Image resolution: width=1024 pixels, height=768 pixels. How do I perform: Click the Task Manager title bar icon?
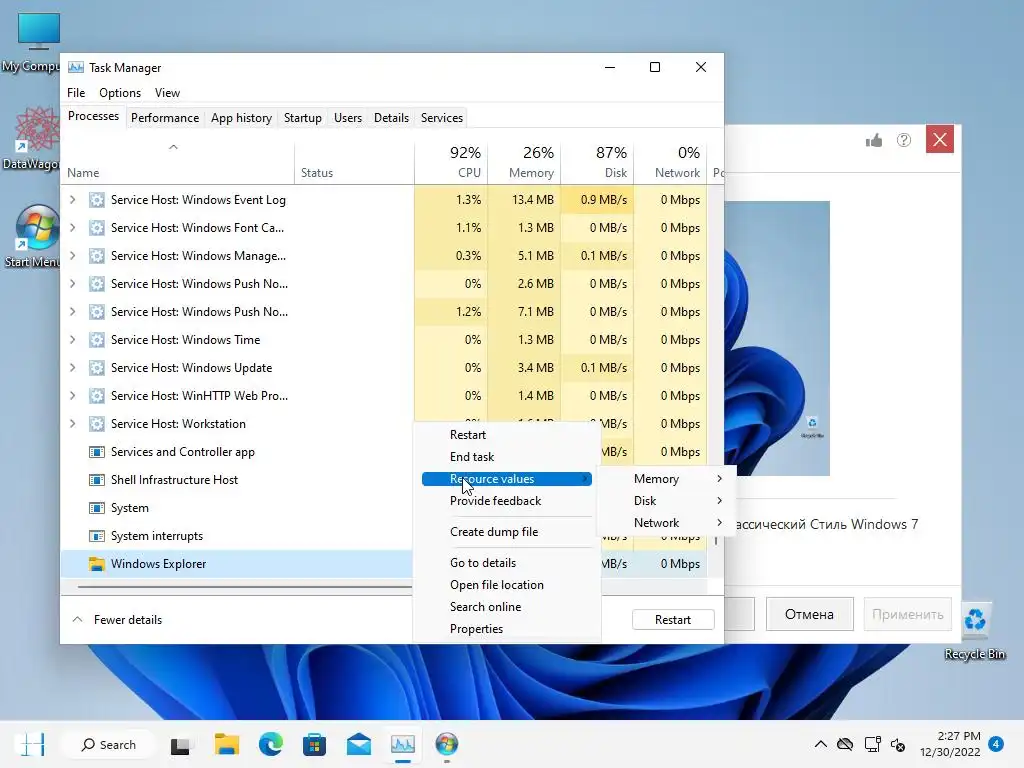tap(76, 67)
